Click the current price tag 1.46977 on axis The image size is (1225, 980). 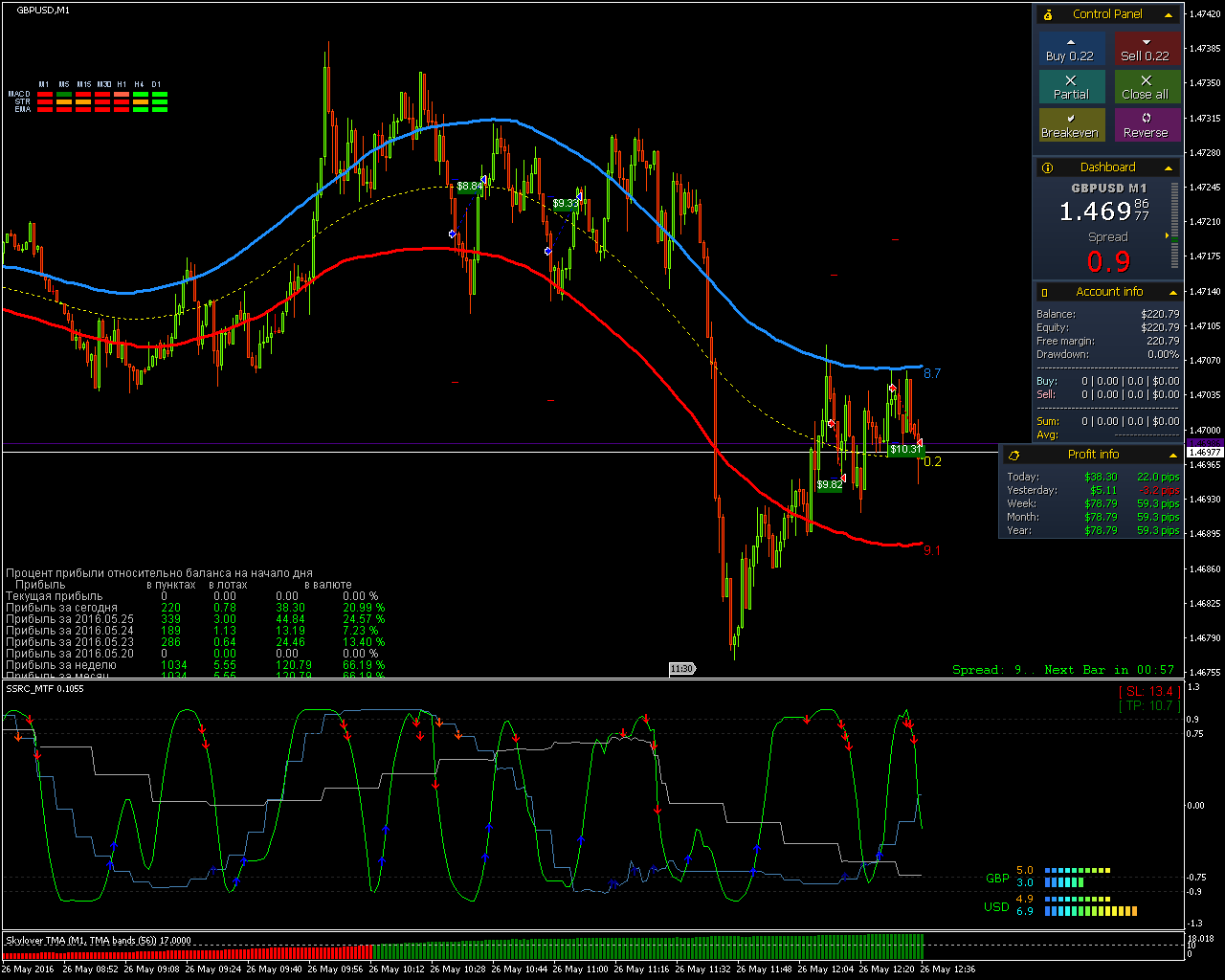click(x=1204, y=452)
